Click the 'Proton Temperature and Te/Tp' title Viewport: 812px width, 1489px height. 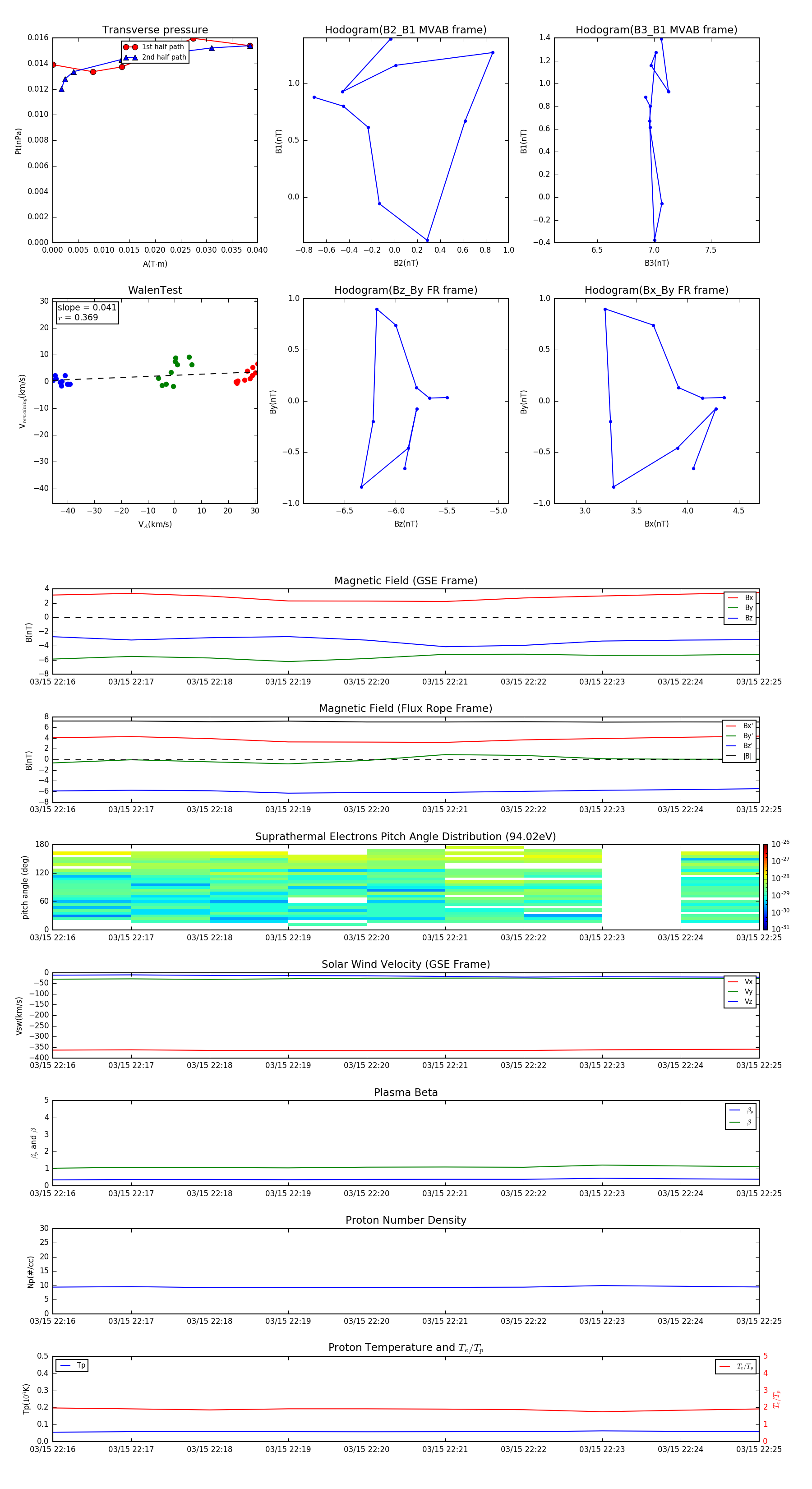pyautogui.click(x=406, y=1347)
